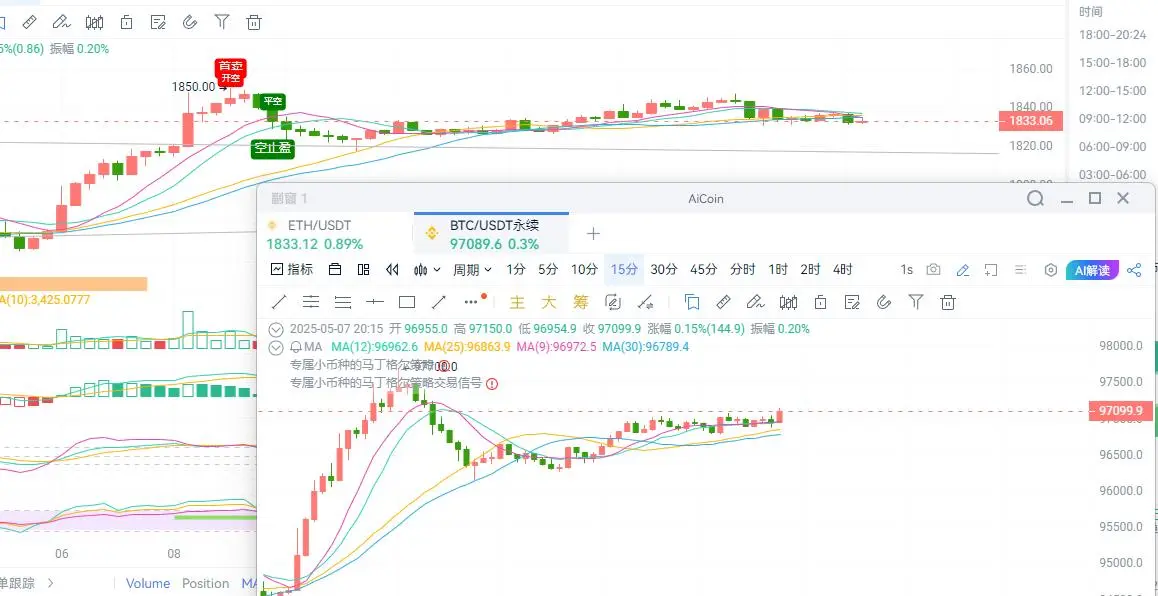
Task: Select the 4时 timeframe
Action: pos(843,270)
